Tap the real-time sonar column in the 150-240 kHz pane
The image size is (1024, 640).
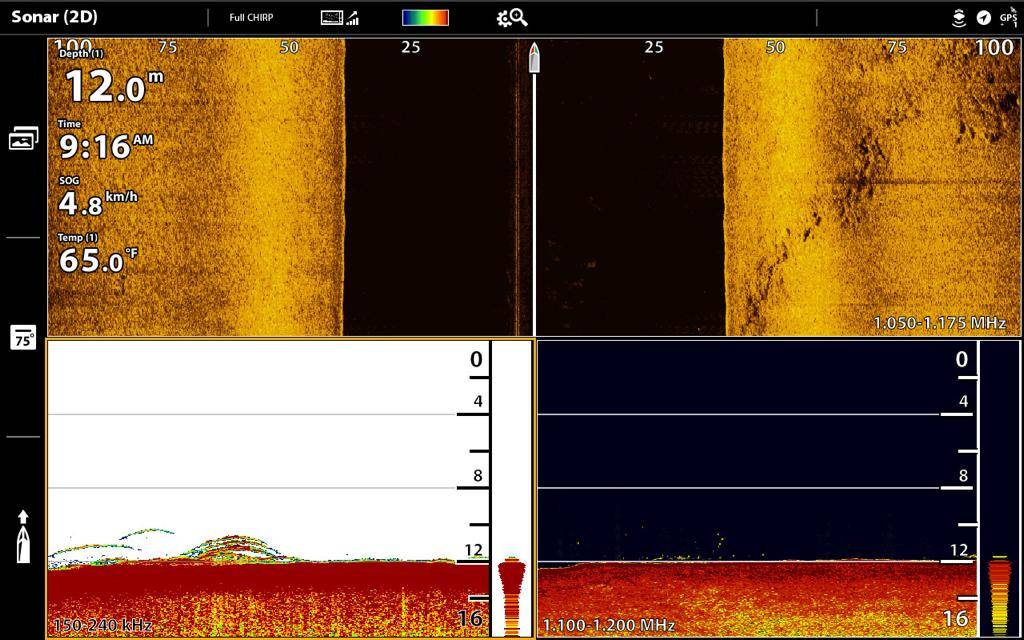(x=511, y=488)
